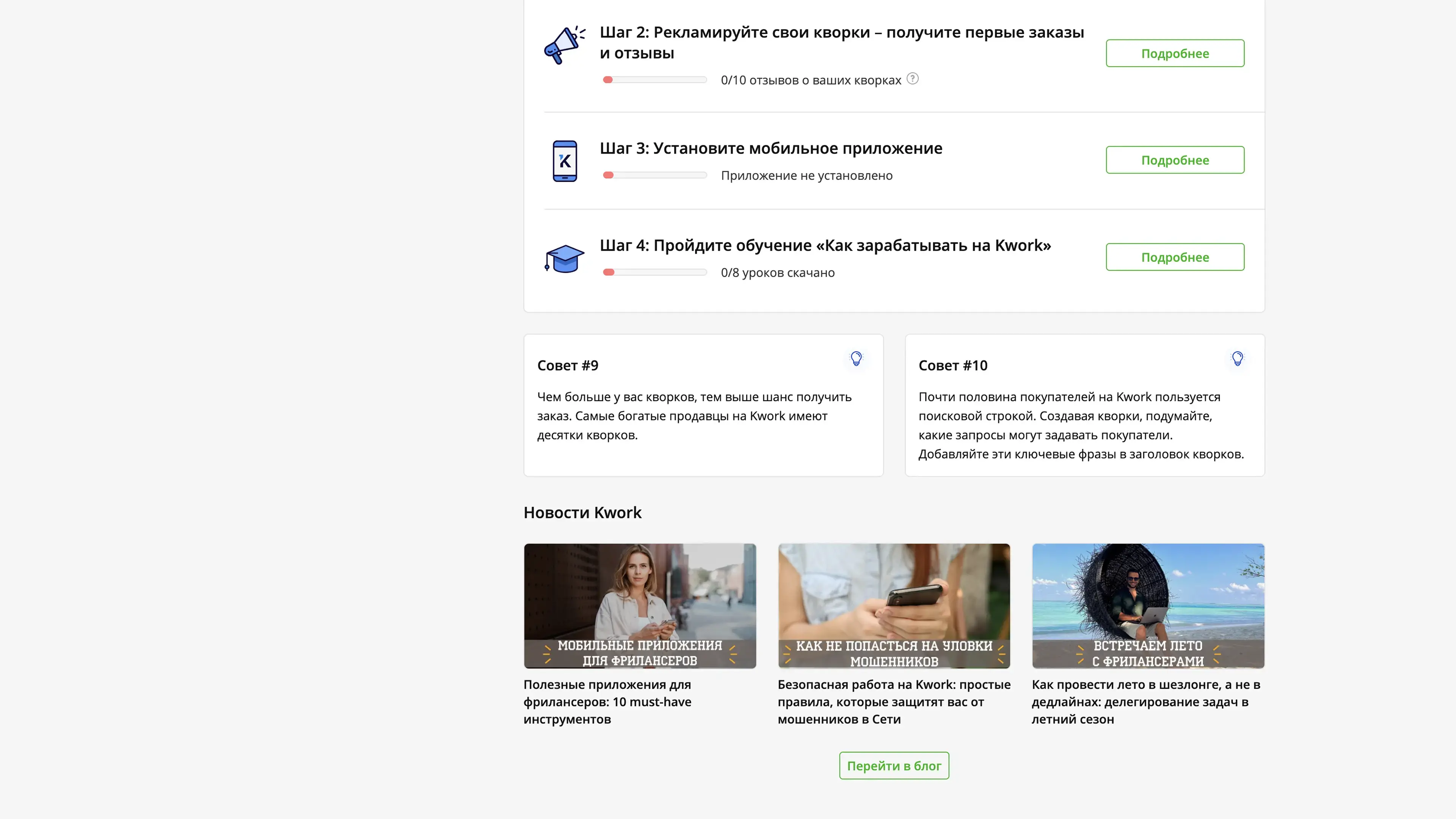Click the megaphone icon for Step 2
The image size is (1456, 819).
coord(563,45)
